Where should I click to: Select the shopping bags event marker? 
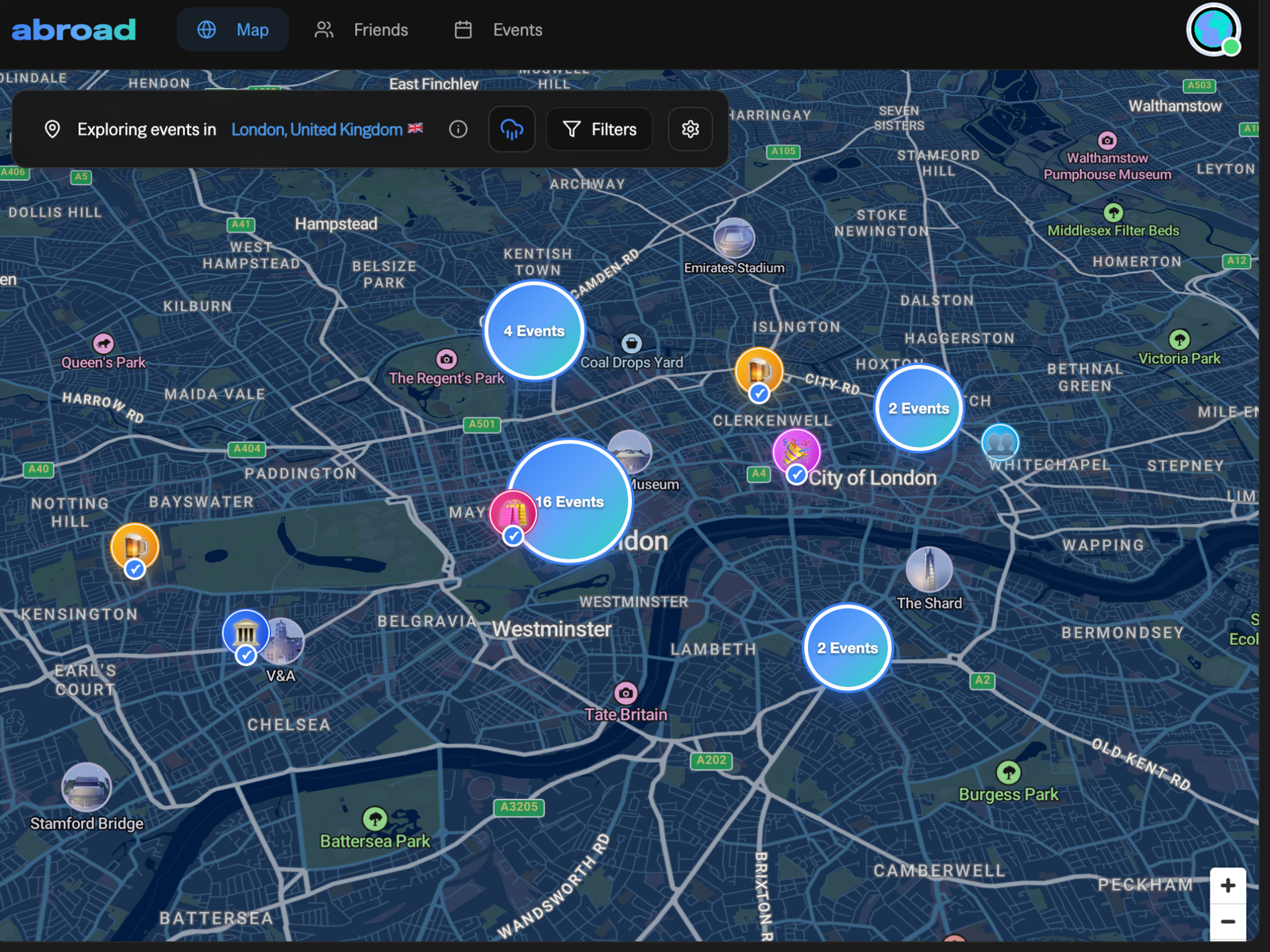point(513,513)
